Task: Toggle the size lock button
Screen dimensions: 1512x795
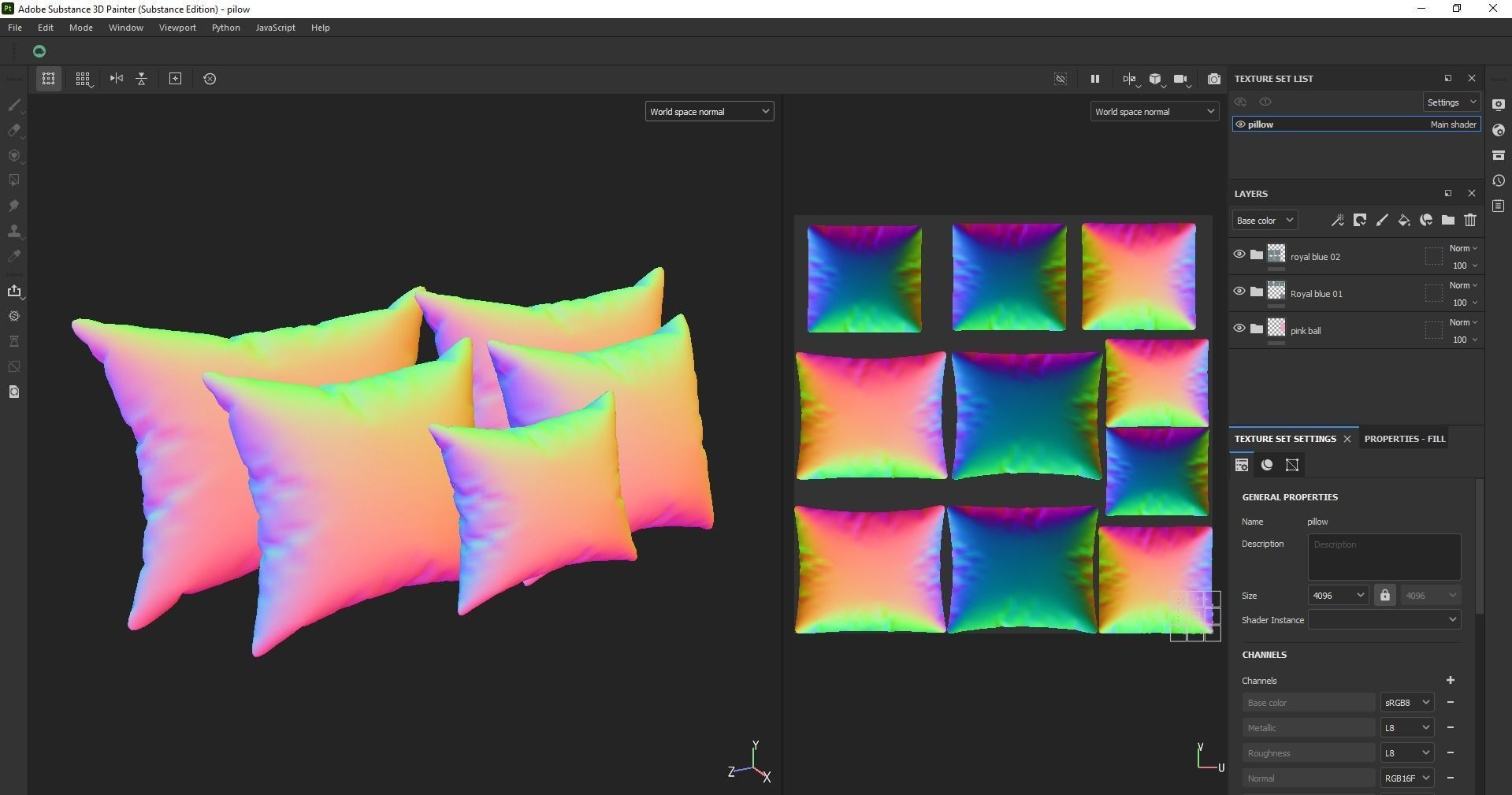Action: point(1384,596)
